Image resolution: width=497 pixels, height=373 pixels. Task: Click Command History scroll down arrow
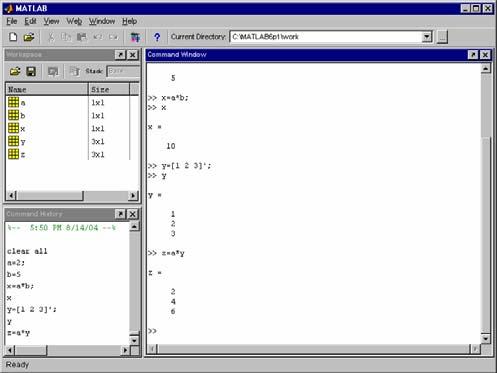pos(134,340)
